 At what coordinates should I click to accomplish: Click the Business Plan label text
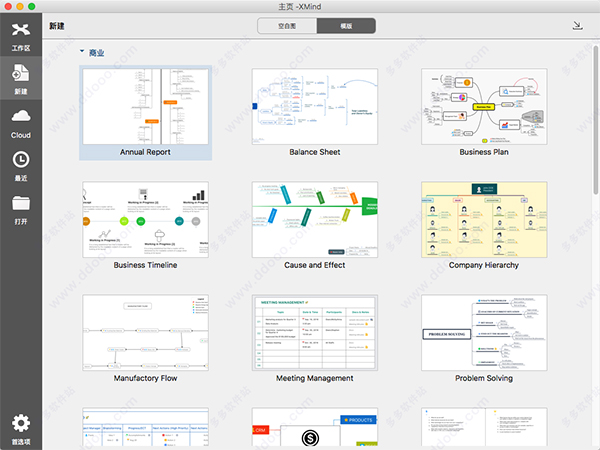(x=484, y=152)
